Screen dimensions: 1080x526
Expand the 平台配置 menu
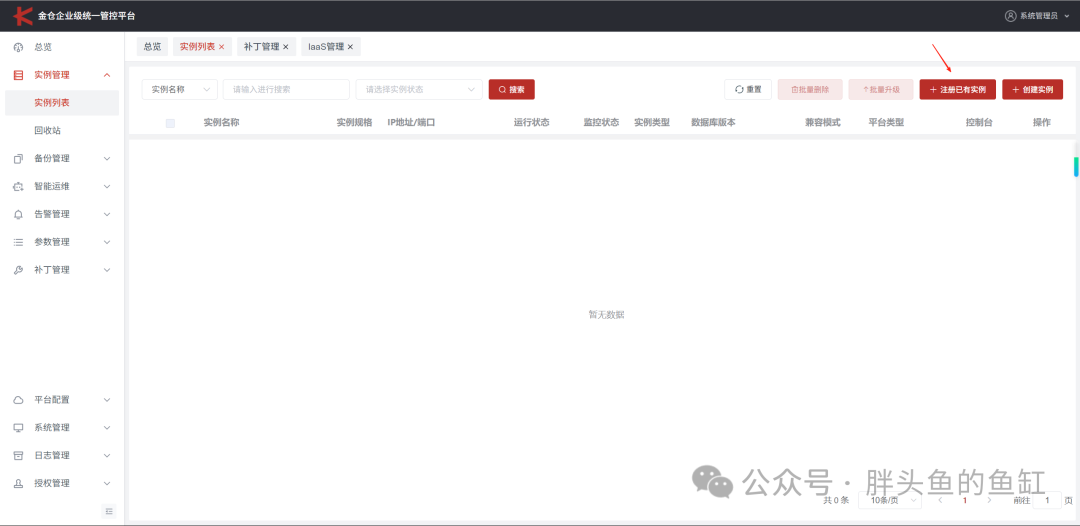(107, 400)
